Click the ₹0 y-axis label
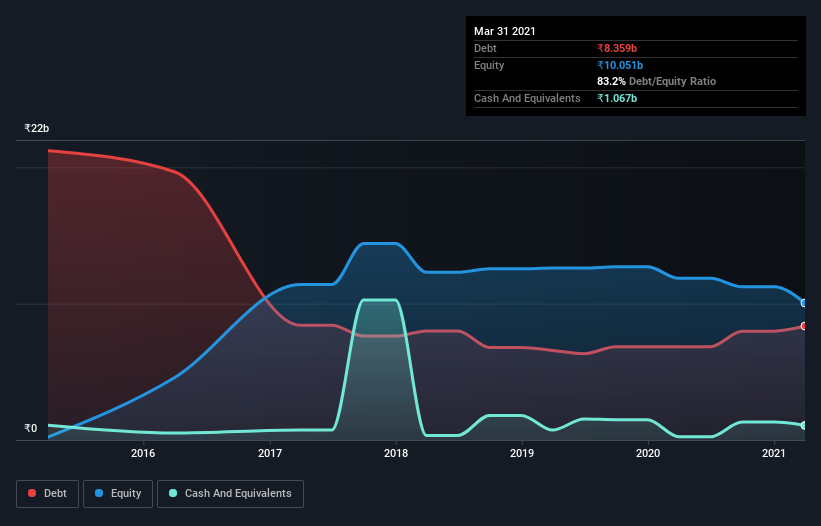 pos(31,428)
